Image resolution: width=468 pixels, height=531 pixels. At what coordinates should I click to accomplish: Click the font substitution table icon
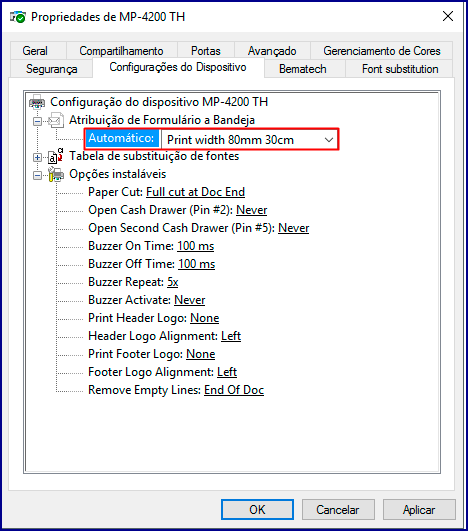coord(56,156)
